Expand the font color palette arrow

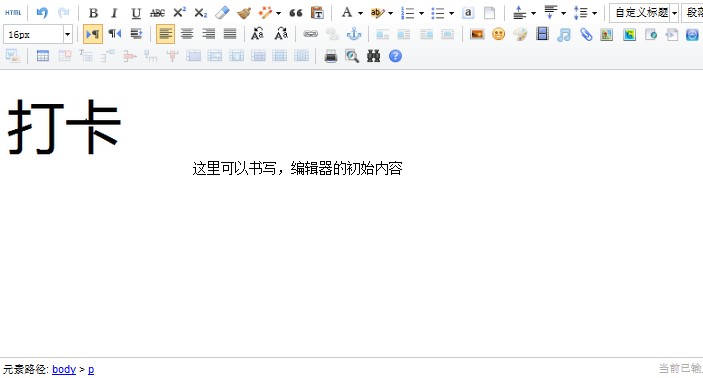360,13
